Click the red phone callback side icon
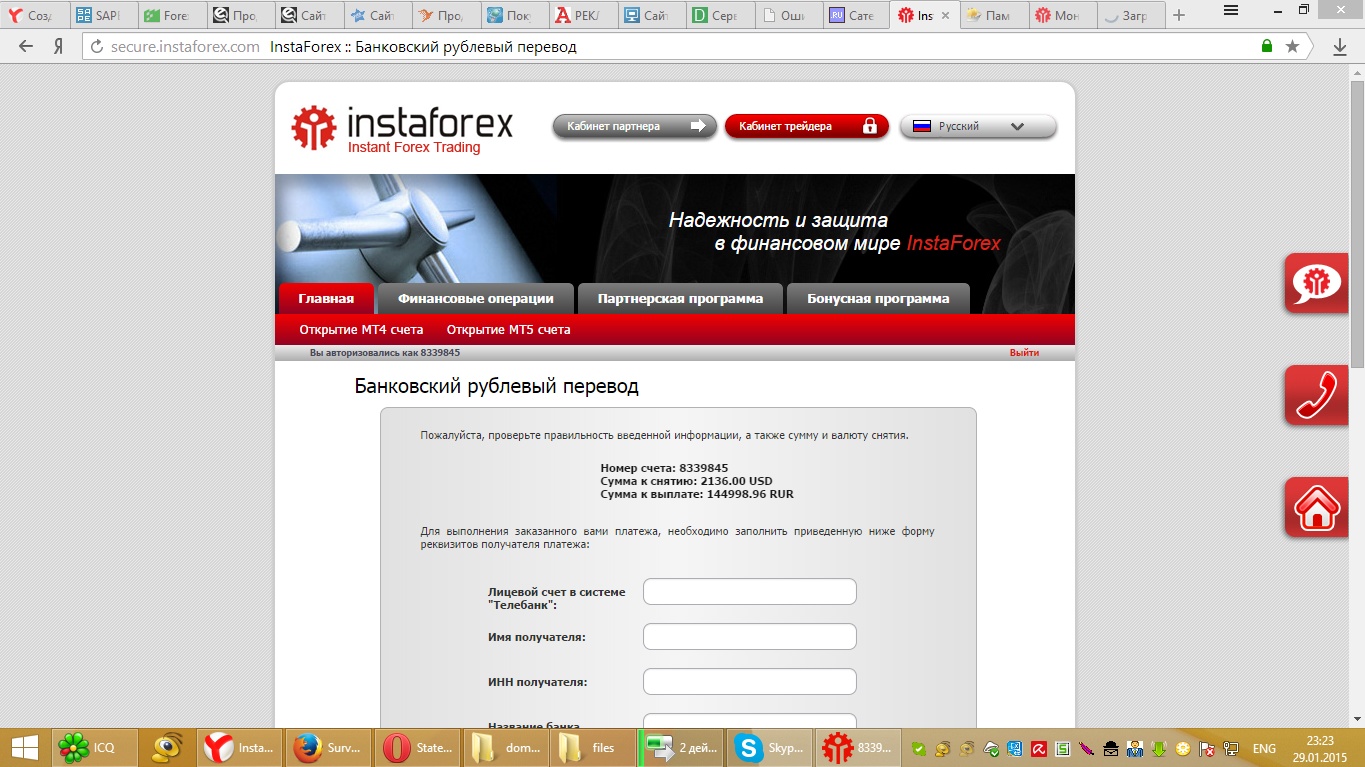1365x767 pixels. [1316, 396]
